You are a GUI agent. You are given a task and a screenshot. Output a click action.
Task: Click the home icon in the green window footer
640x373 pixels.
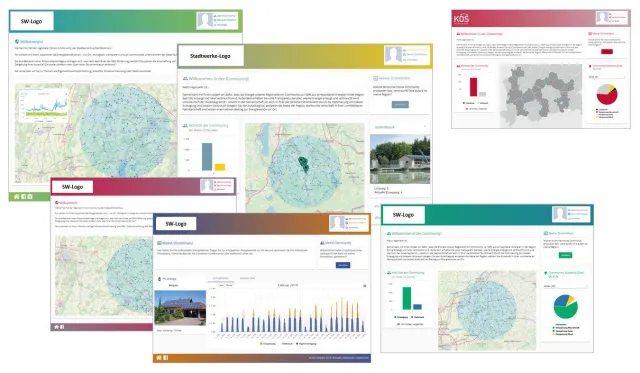[x=16, y=197]
